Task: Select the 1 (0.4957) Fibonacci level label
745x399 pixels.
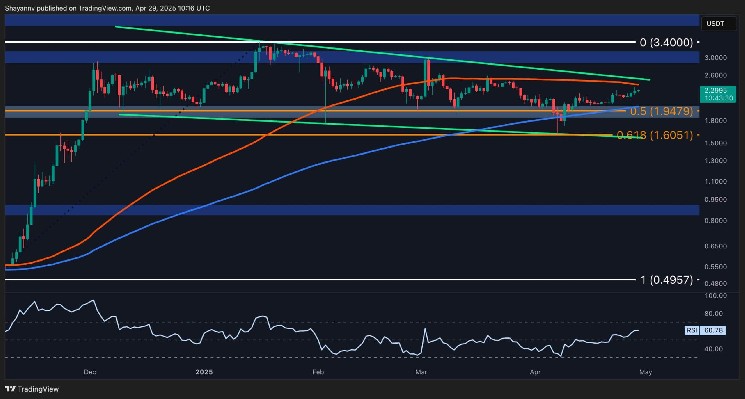Action: (667, 280)
